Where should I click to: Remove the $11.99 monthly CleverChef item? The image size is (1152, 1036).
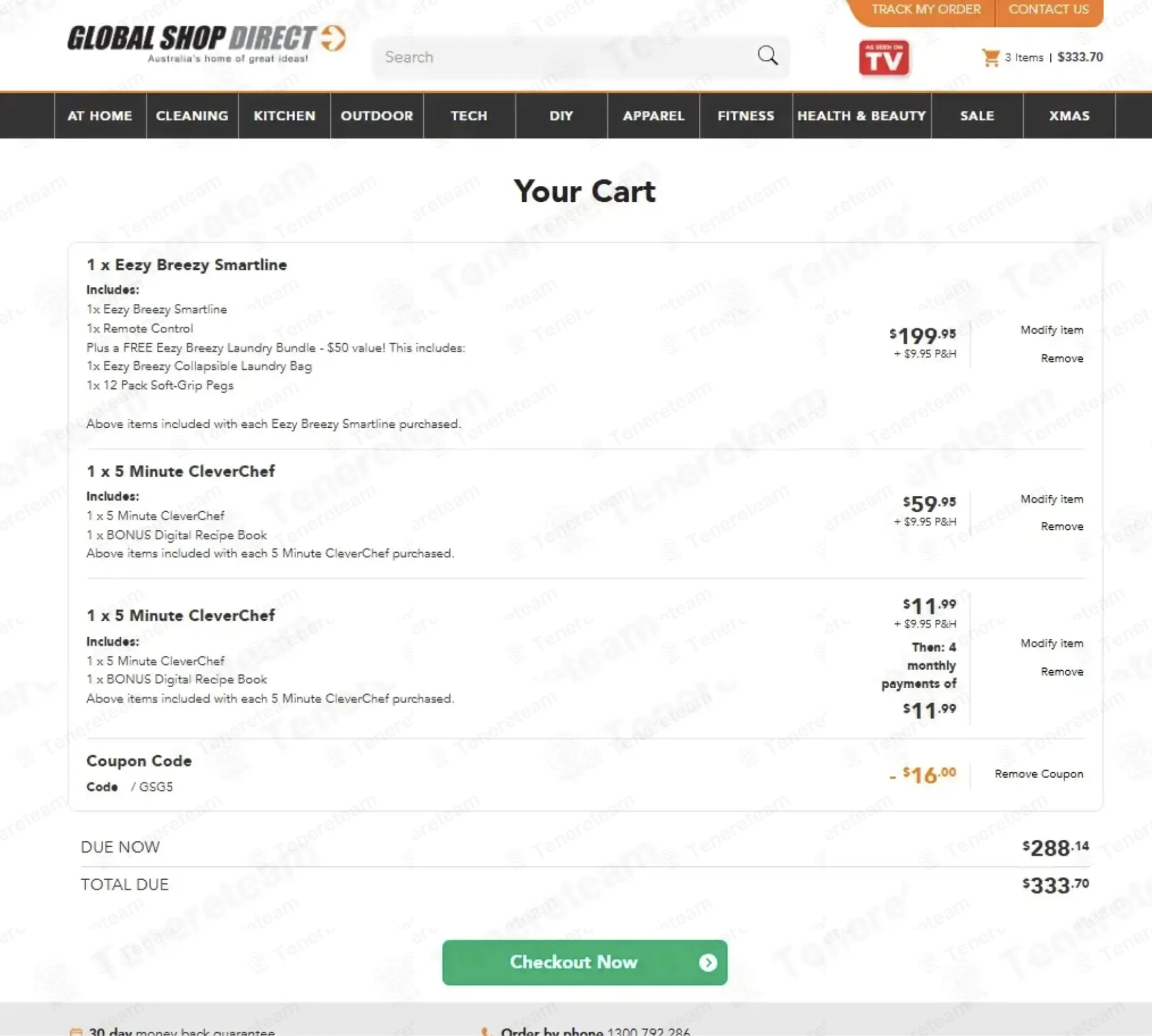point(1062,672)
